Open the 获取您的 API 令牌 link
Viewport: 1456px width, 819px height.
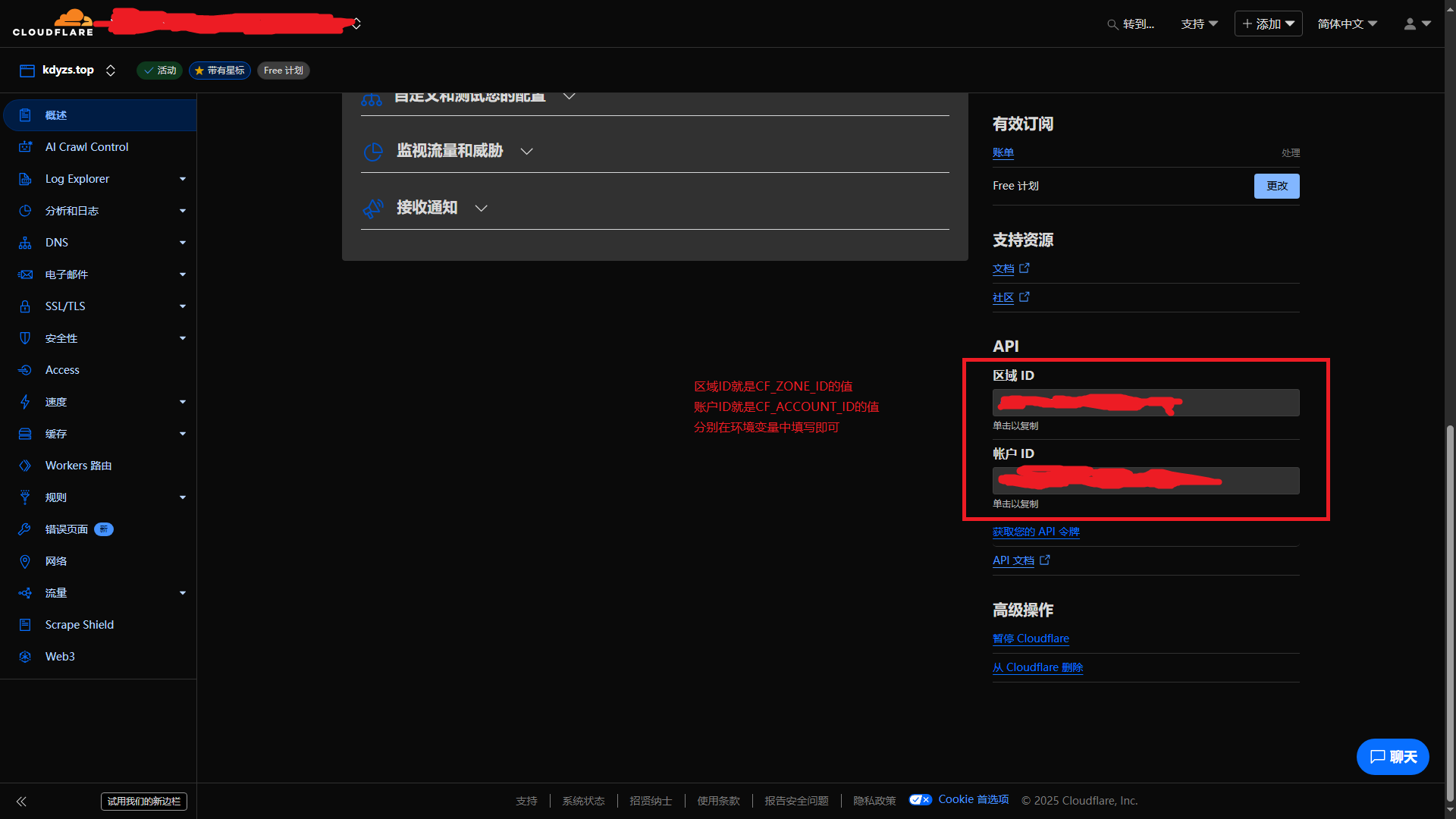pos(1036,532)
